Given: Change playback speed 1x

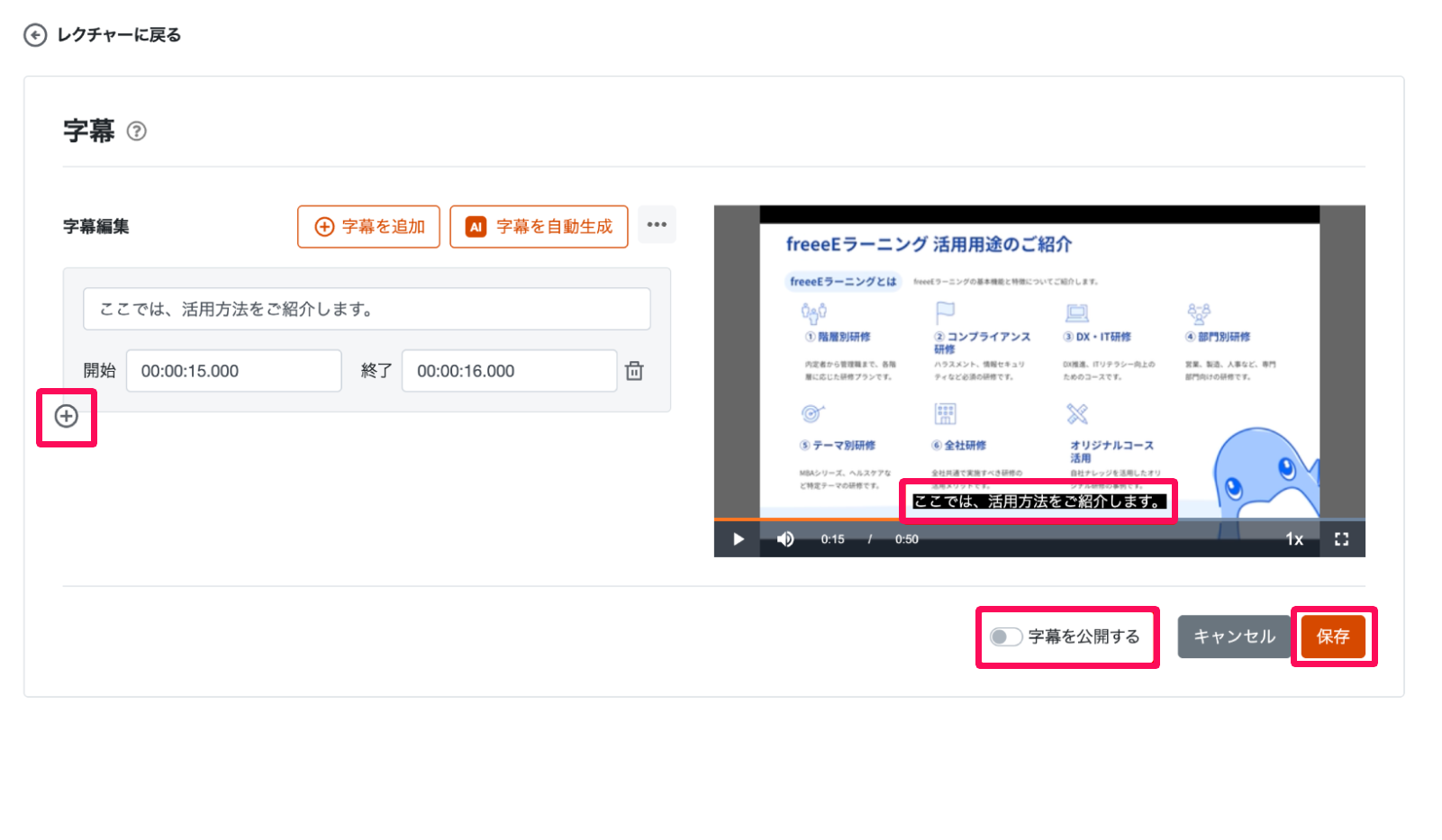Looking at the screenshot, I should [x=1294, y=539].
